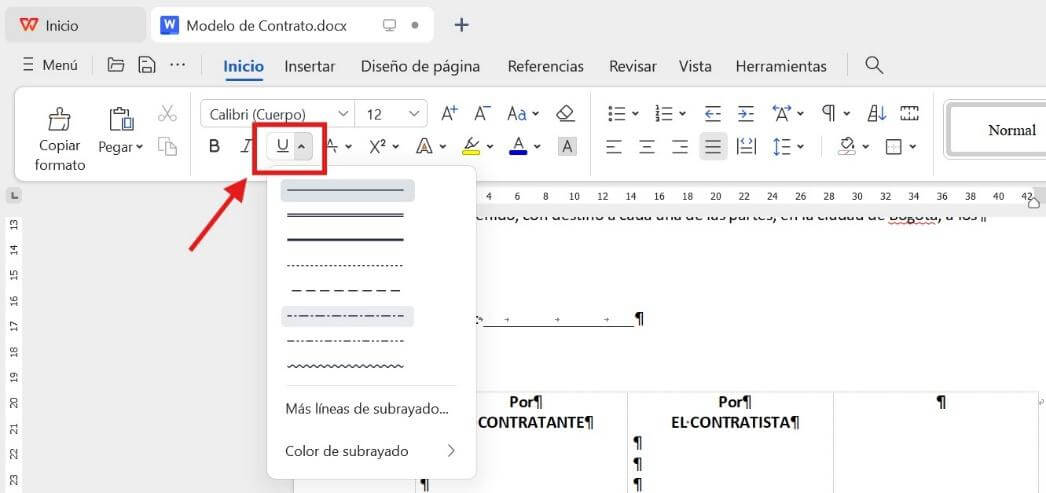Collapse the underline style dropdown arrow
The height and width of the screenshot is (493, 1046).
click(302, 147)
